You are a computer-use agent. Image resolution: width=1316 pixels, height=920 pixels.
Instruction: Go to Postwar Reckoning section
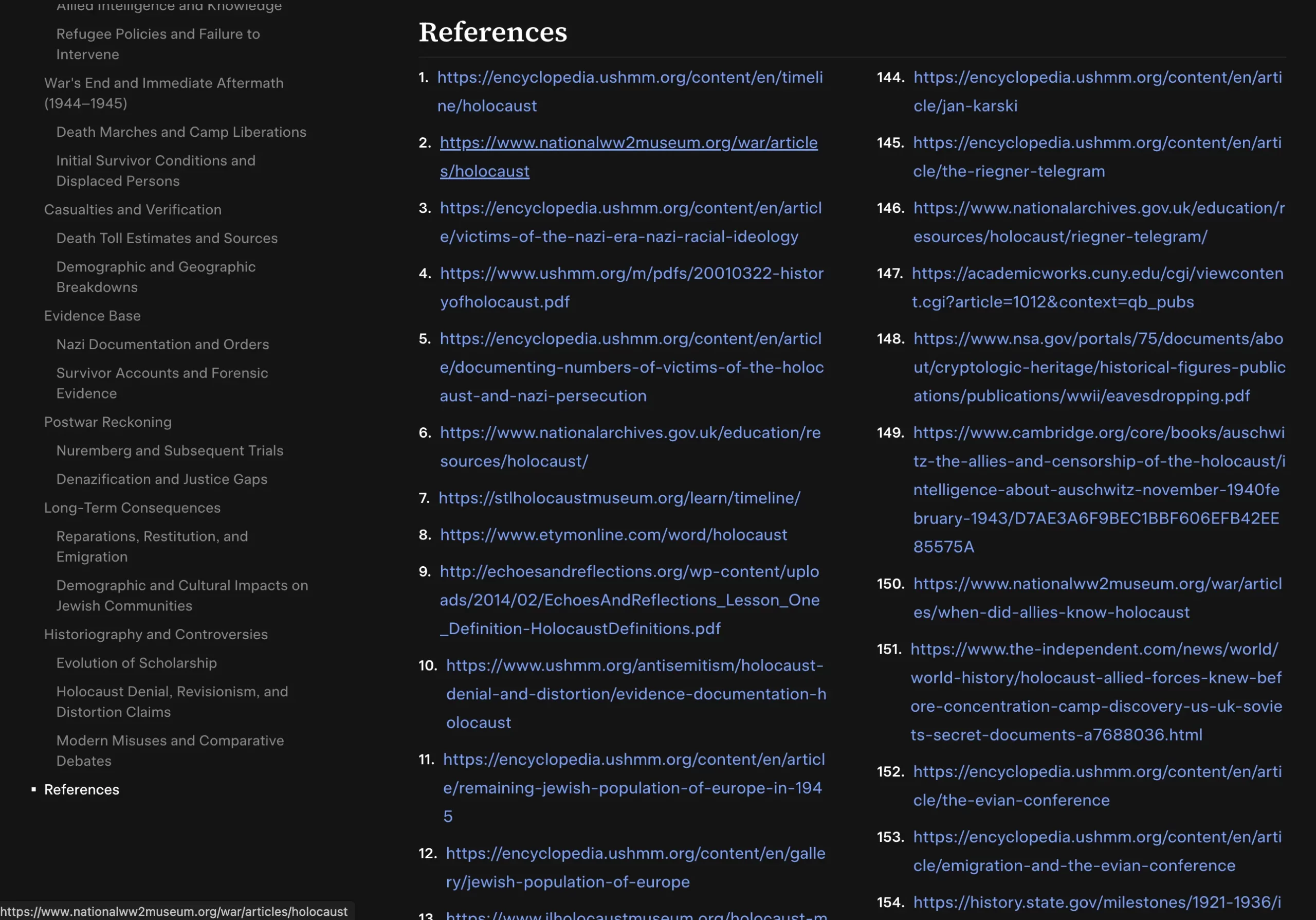pos(108,422)
